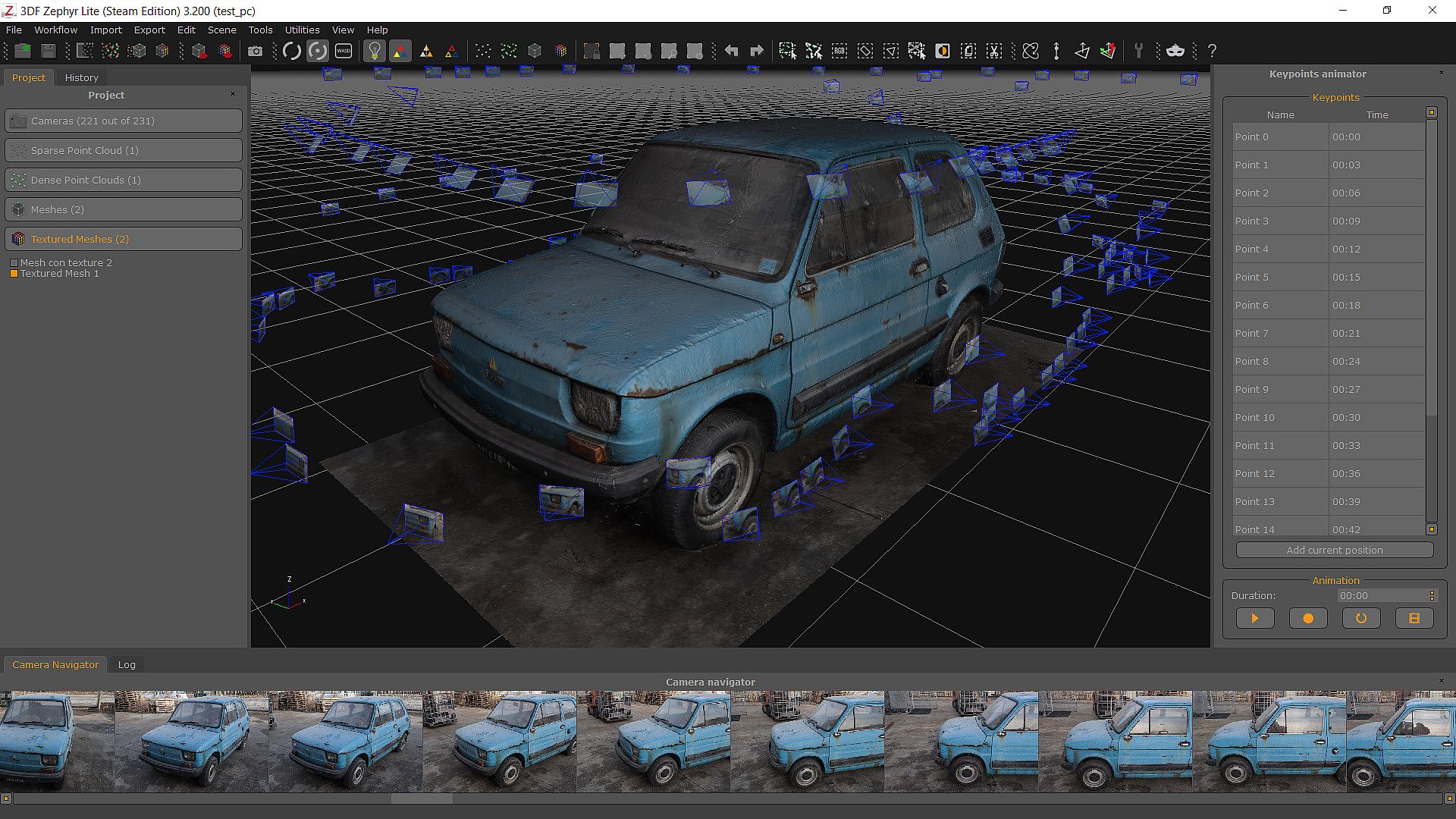Image resolution: width=1456 pixels, height=819 pixels.
Task: Click the undo arrow icon
Action: (731, 51)
